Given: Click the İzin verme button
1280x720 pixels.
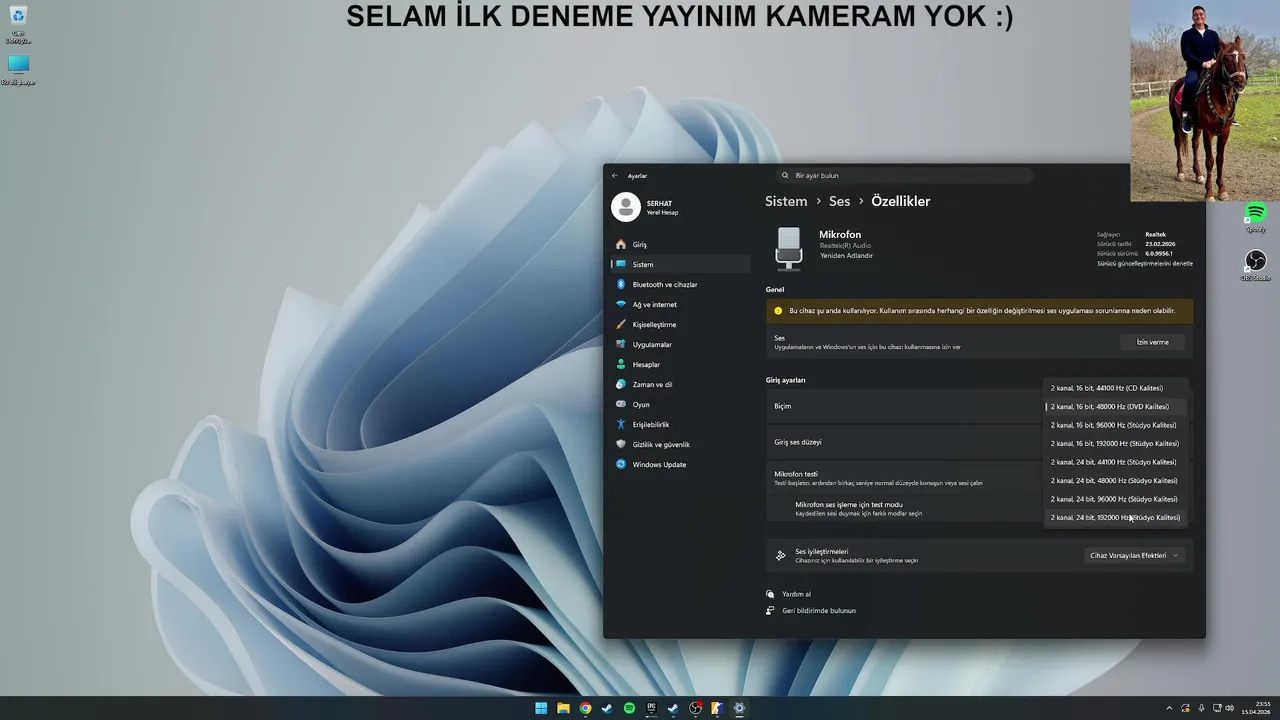Looking at the screenshot, I should [1152, 342].
